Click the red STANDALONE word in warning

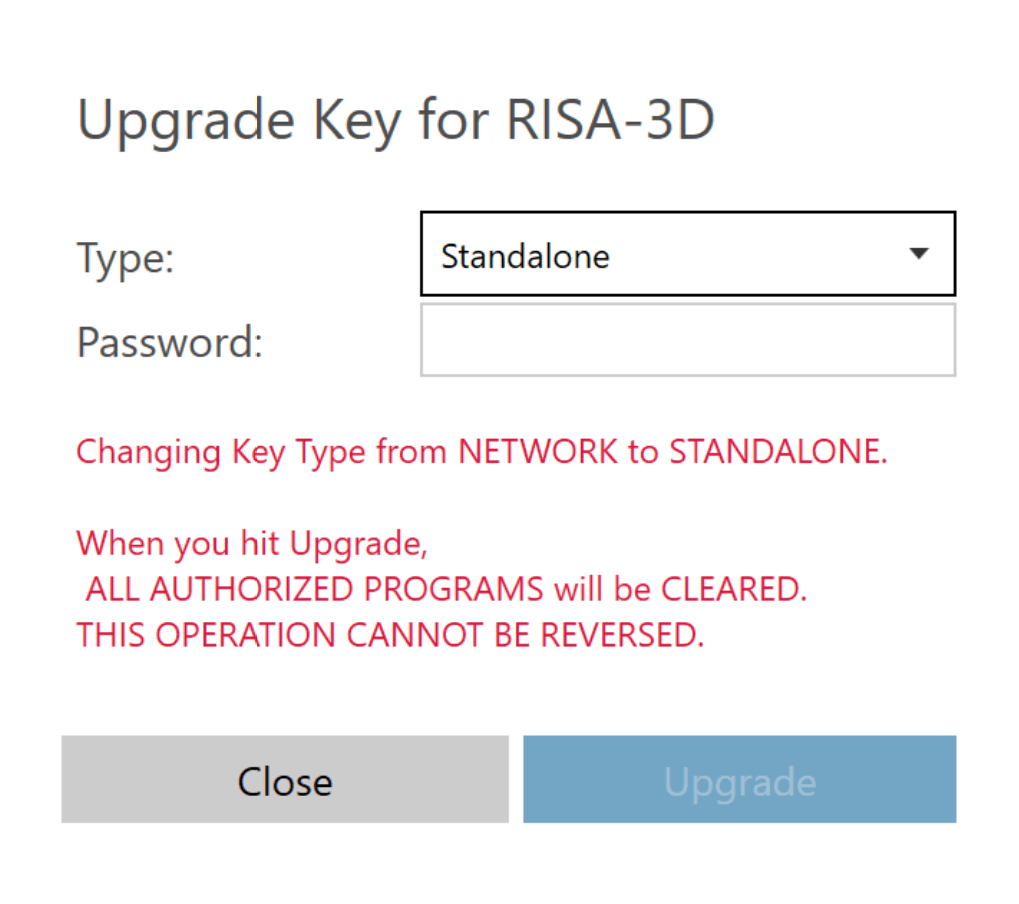click(777, 452)
